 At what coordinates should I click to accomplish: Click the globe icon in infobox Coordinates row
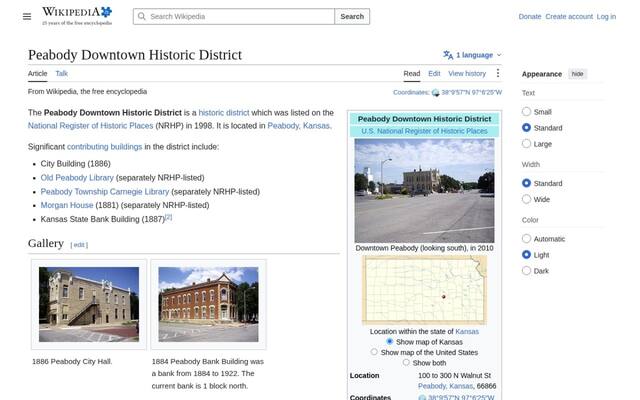coord(422,397)
